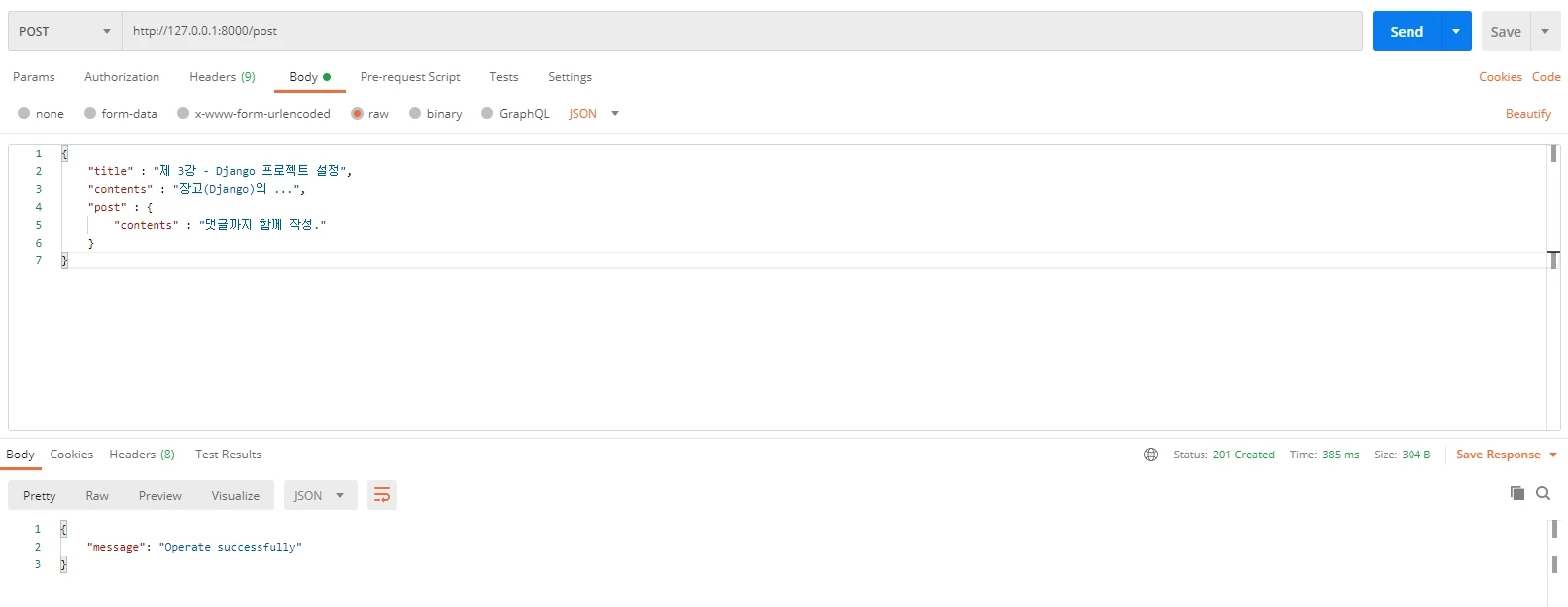The height and width of the screenshot is (607, 1568).
Task: Open the POST method dropdown
Action: coord(64,31)
